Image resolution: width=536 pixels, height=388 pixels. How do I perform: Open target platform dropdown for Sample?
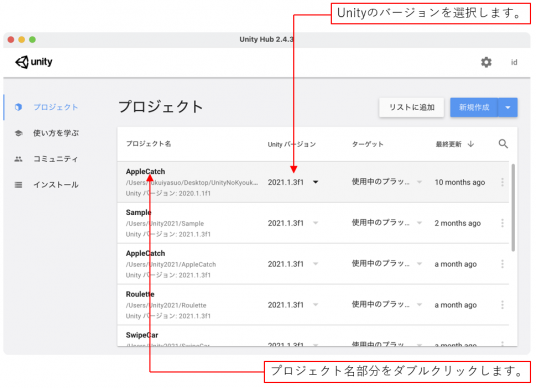(x=419, y=223)
